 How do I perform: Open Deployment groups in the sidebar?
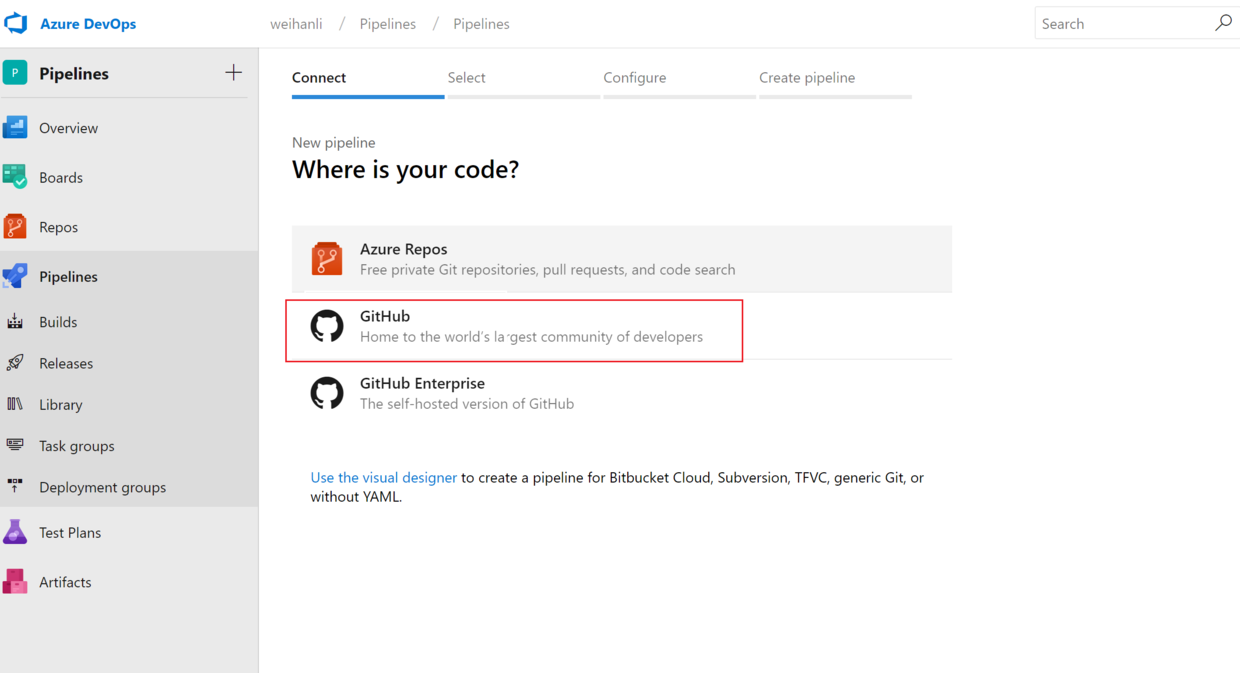point(102,487)
